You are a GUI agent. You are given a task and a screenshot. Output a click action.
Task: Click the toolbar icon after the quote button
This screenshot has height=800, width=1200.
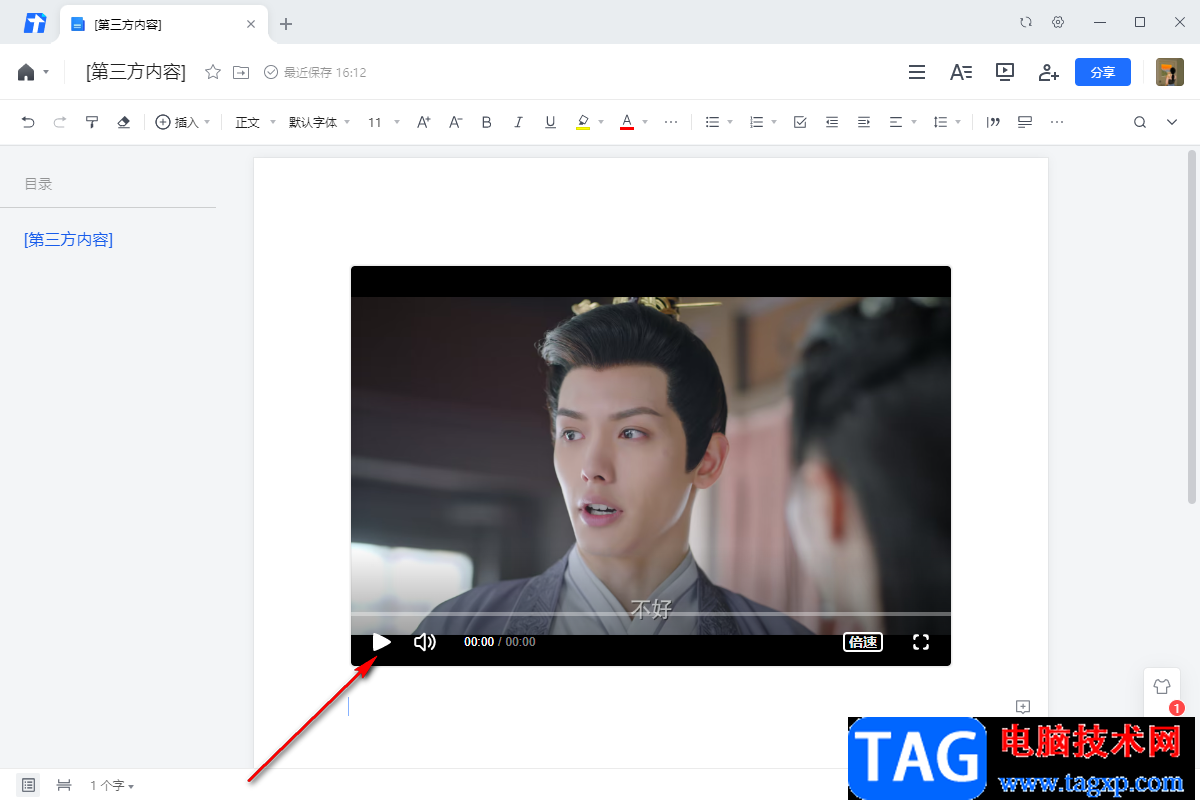coord(1025,122)
